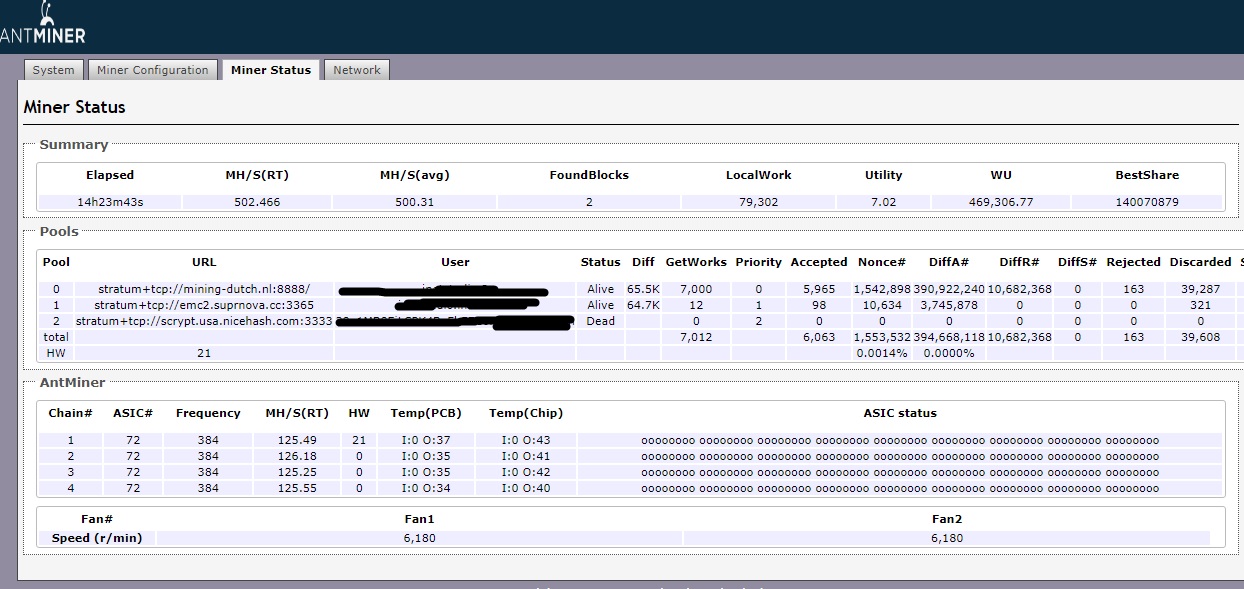Image resolution: width=1244 pixels, height=589 pixels.
Task: Click the Utility value 7.02
Action: 883,202
